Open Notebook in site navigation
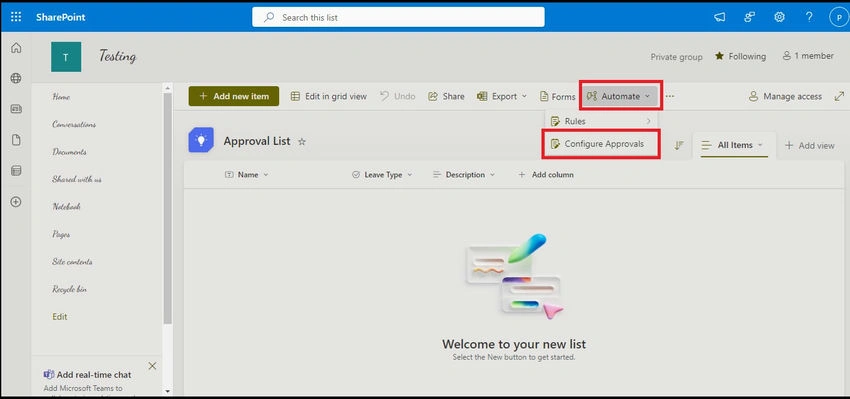This screenshot has height=399, width=850. pos(67,207)
